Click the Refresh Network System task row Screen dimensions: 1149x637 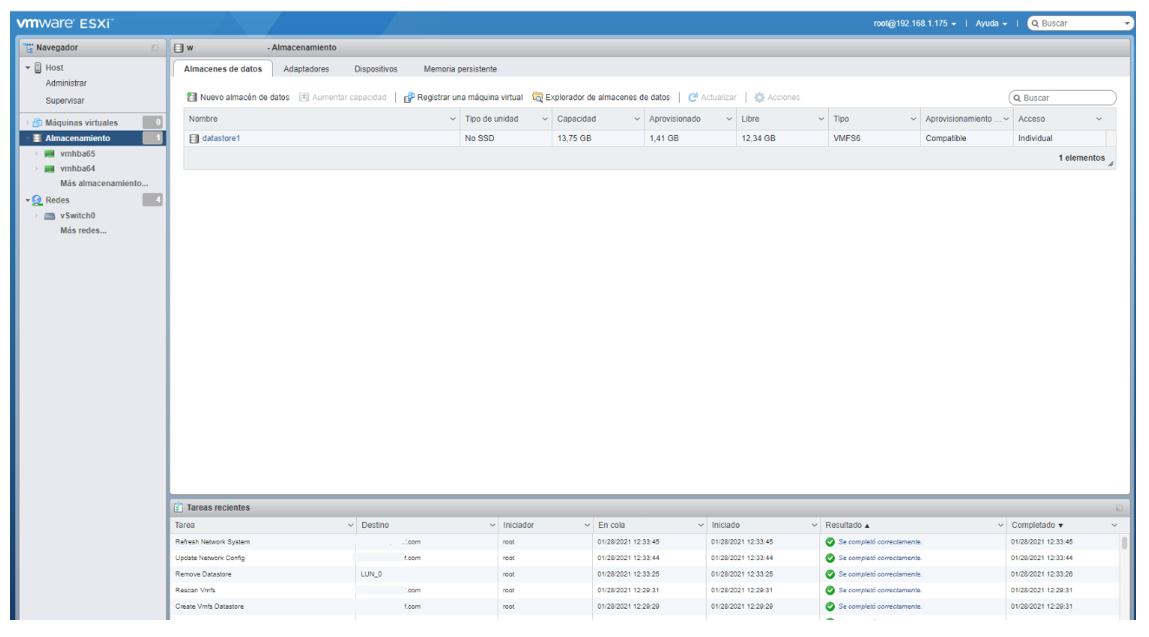pyautogui.click(x=645, y=542)
